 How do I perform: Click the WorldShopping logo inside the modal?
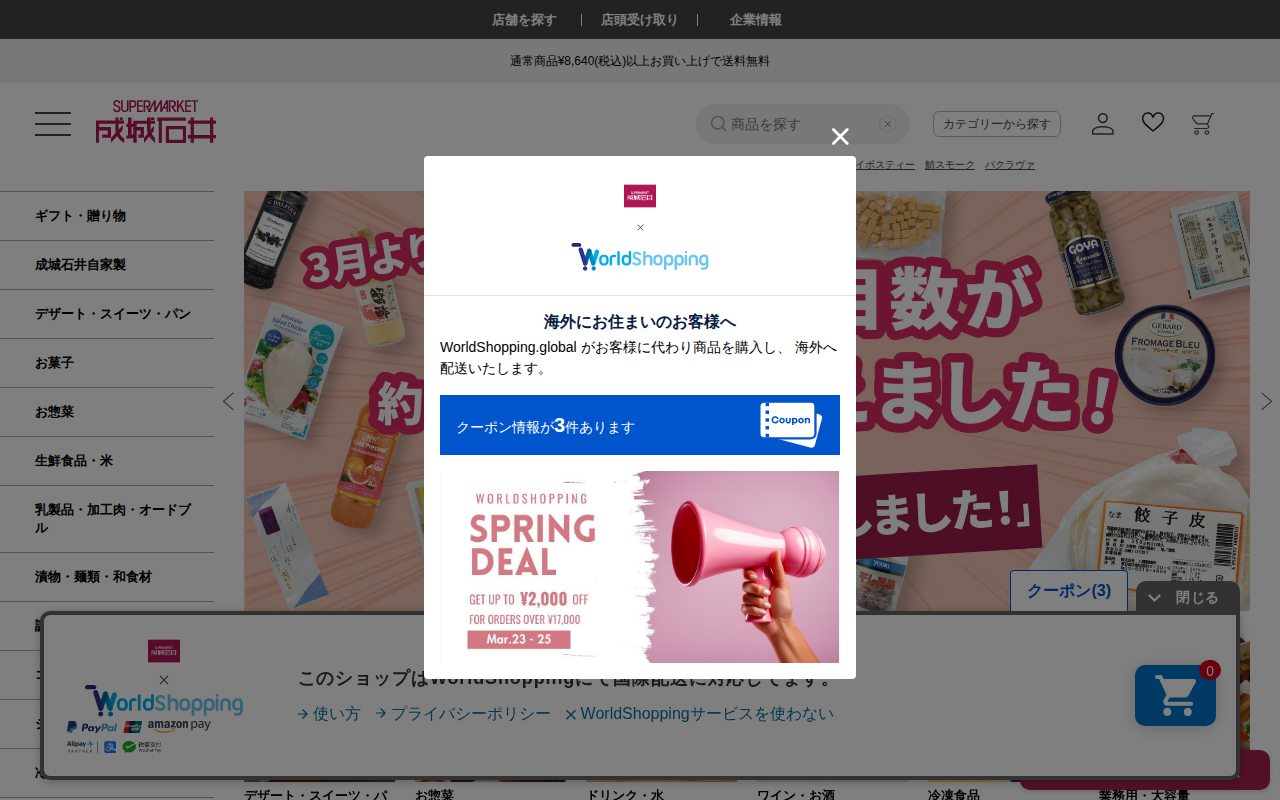[640, 257]
